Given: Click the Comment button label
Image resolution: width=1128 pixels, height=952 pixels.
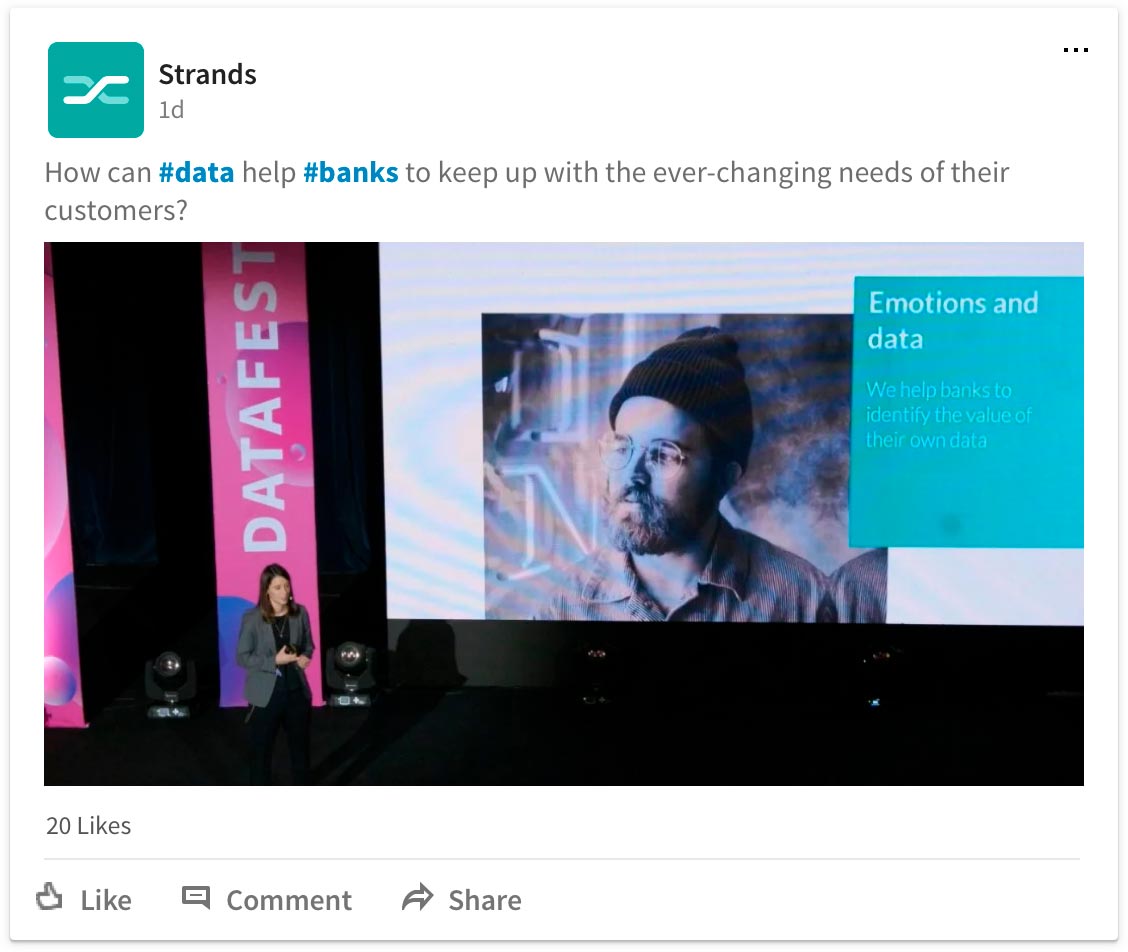Looking at the screenshot, I should (289, 900).
